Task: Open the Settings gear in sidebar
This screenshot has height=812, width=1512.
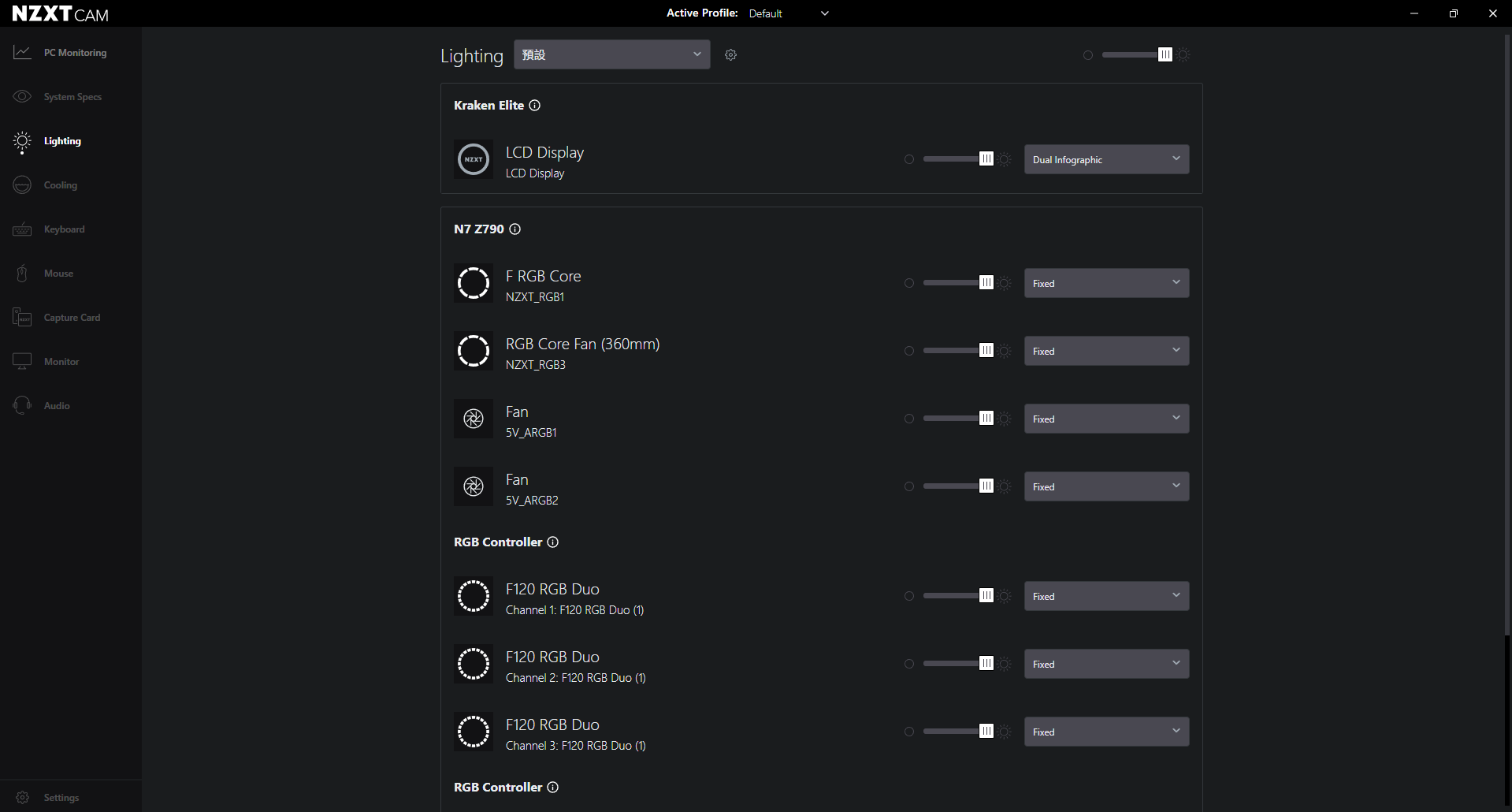Action: pyautogui.click(x=23, y=798)
